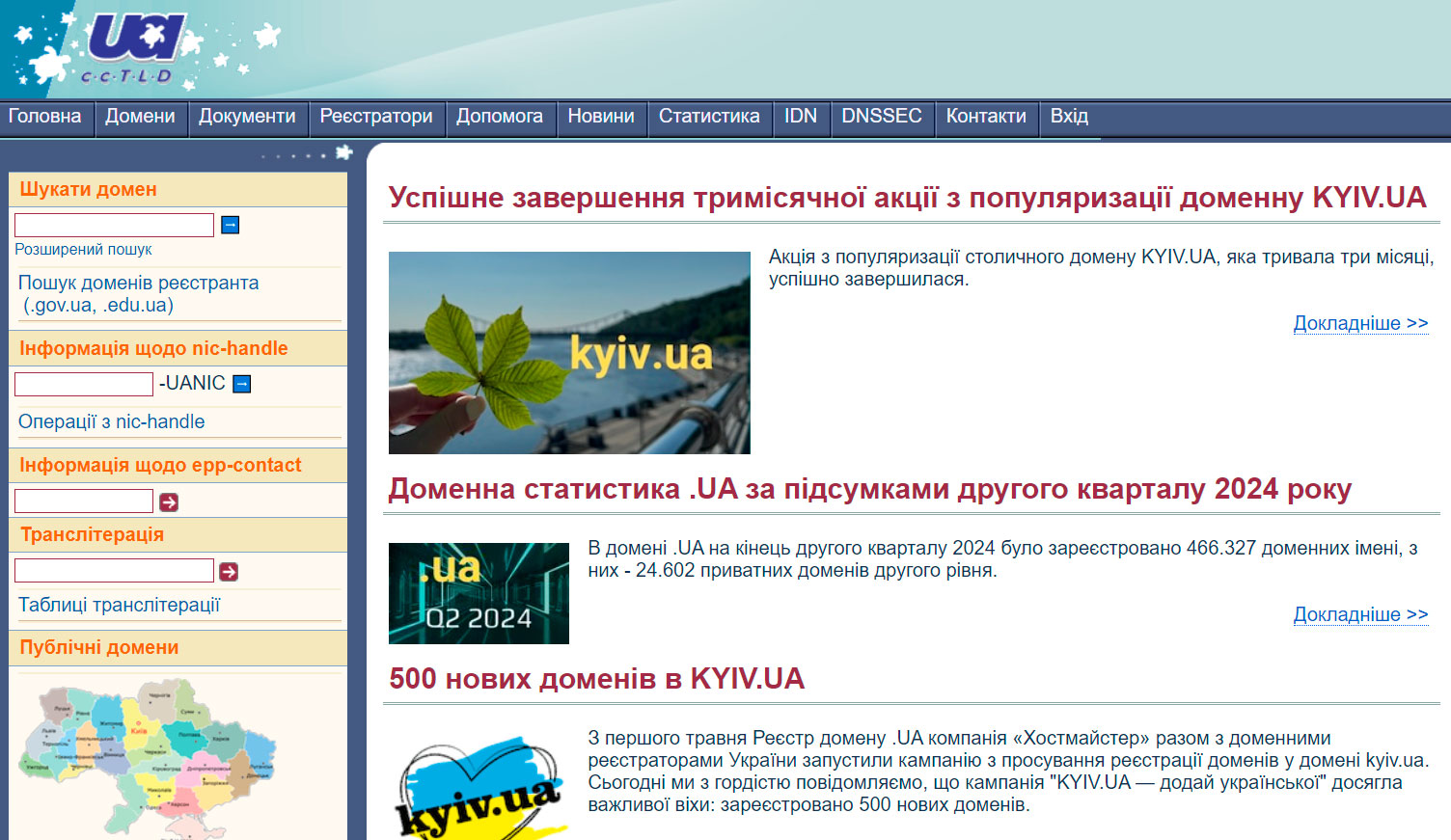Viewport: 1451px width, 840px height.
Task: Open the Контакти menu item
Action: 986,117
